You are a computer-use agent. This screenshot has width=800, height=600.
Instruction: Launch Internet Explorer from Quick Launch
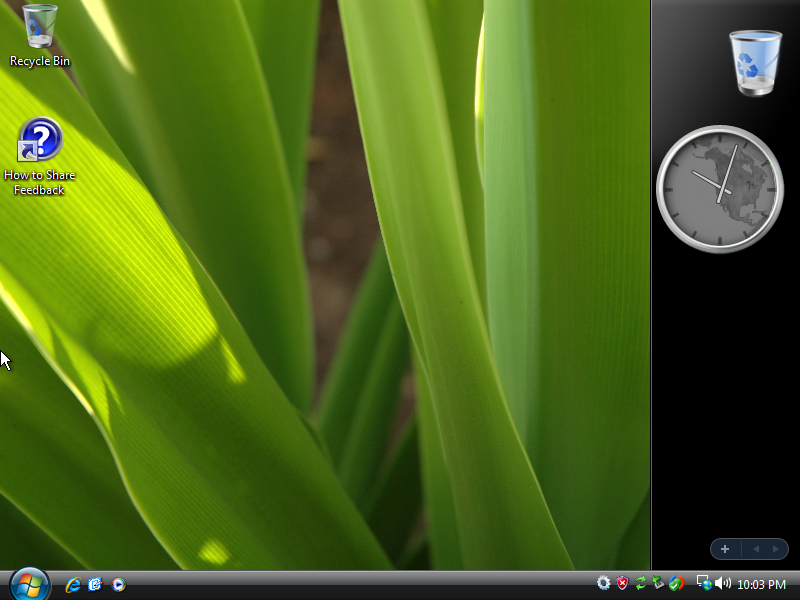tap(73, 584)
